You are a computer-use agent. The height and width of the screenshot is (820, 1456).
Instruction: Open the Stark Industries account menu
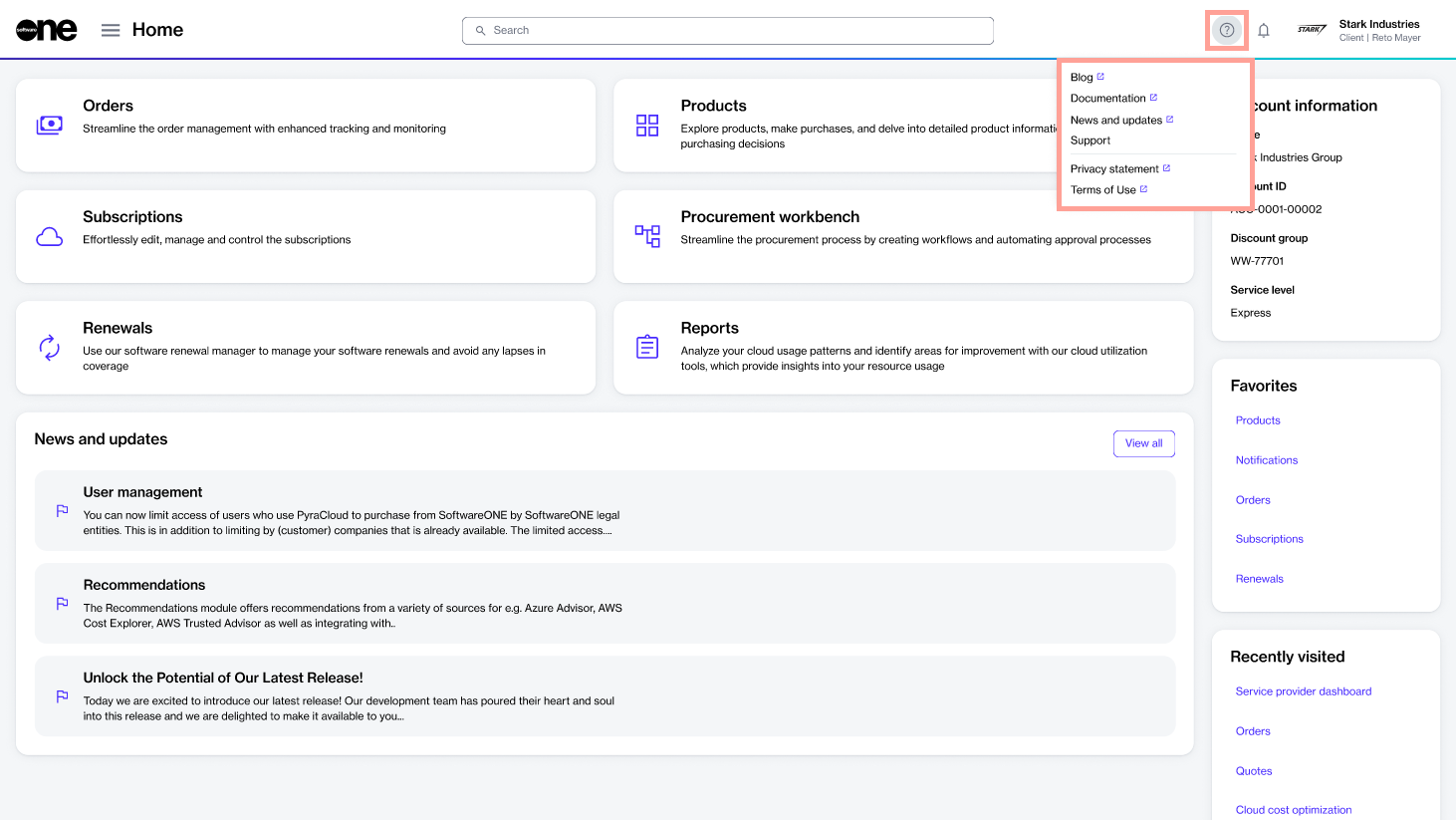[1360, 30]
